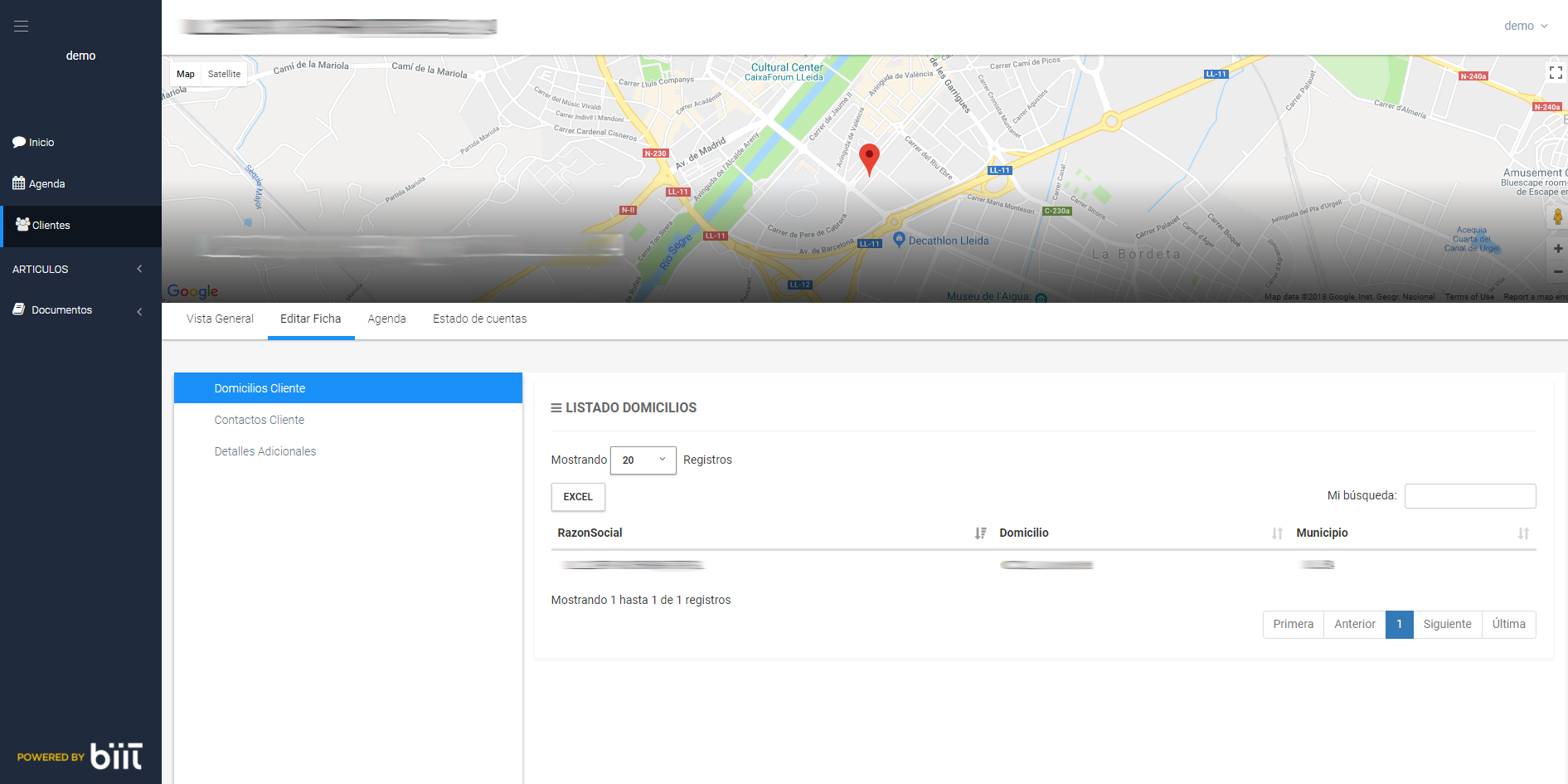Sort by Municipio column
This screenshot has height=784, width=1568.
point(1413,533)
